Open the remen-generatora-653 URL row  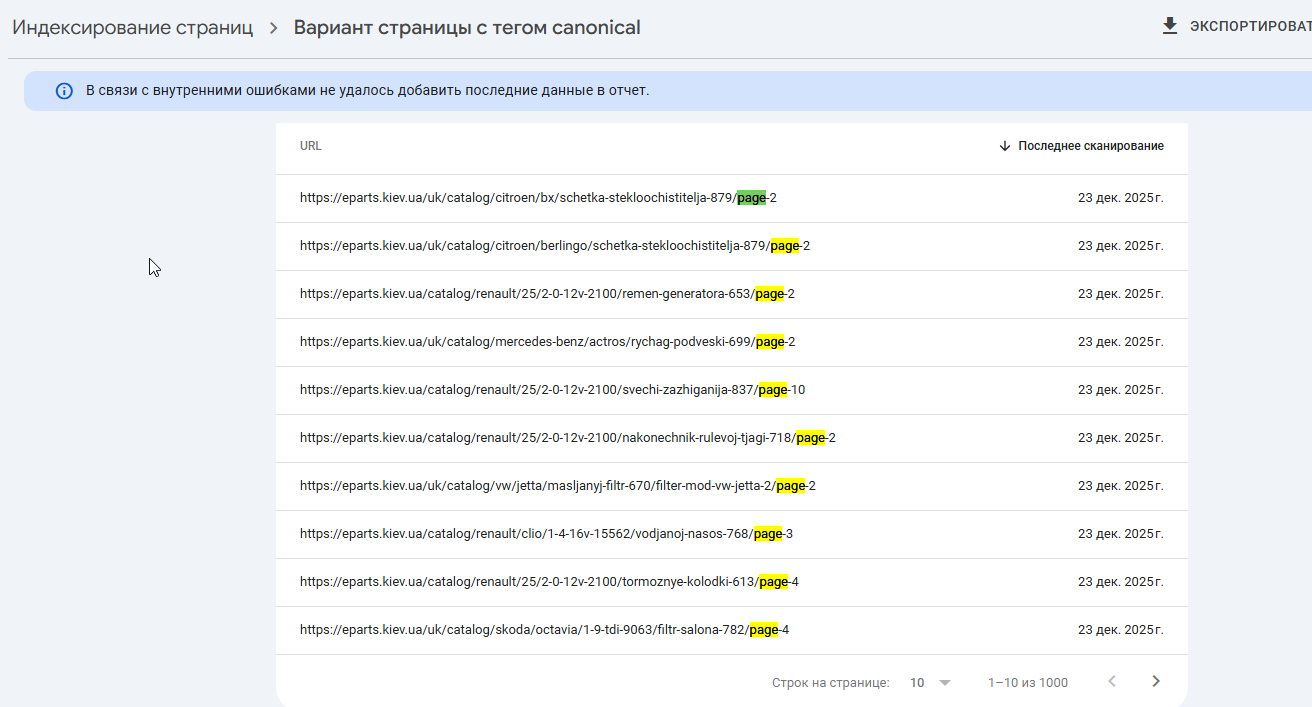tap(547, 294)
